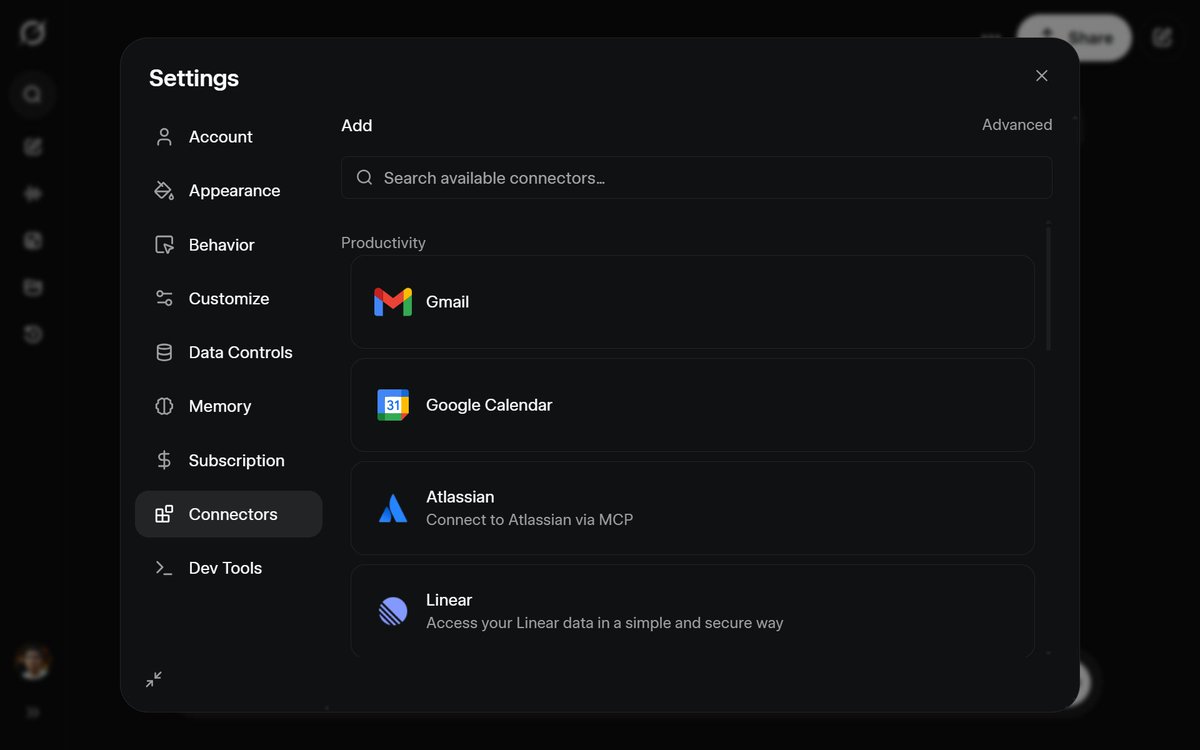
Task: Go to the Dev Tools section
Action: [x=228, y=568]
